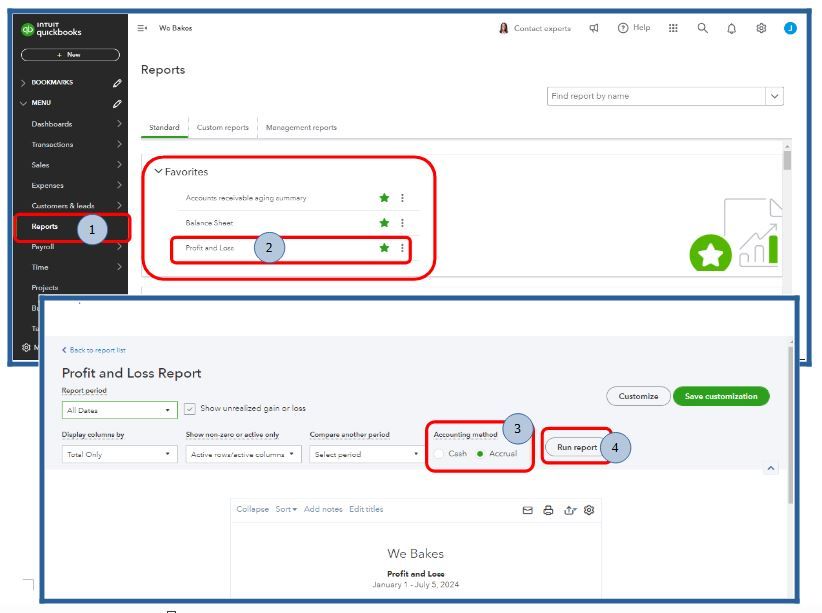Image resolution: width=822 pixels, height=613 pixels.
Task: Click the + New button
Action: [x=70, y=55]
